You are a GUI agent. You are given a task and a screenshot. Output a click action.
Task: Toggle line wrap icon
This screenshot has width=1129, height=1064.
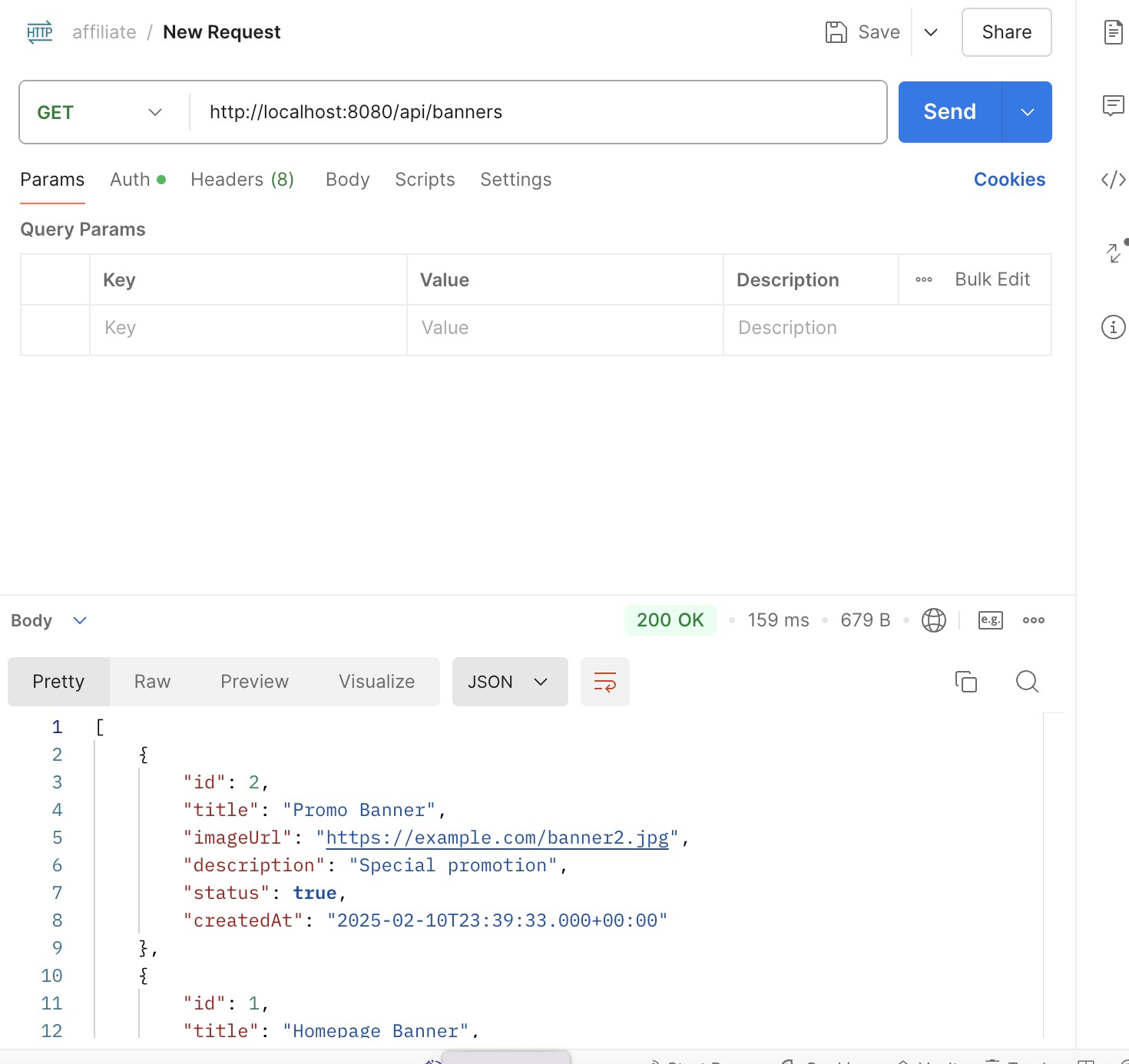(605, 682)
